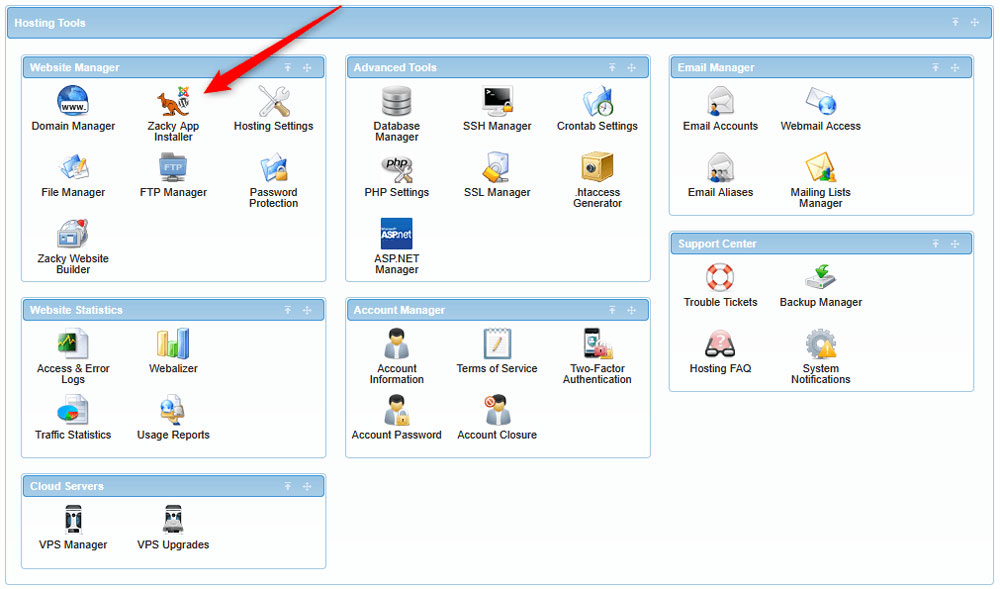Screen dimensions: 1000x589
Task: Click the Trouble Tickets lifebuoy icon
Action: (x=720, y=277)
